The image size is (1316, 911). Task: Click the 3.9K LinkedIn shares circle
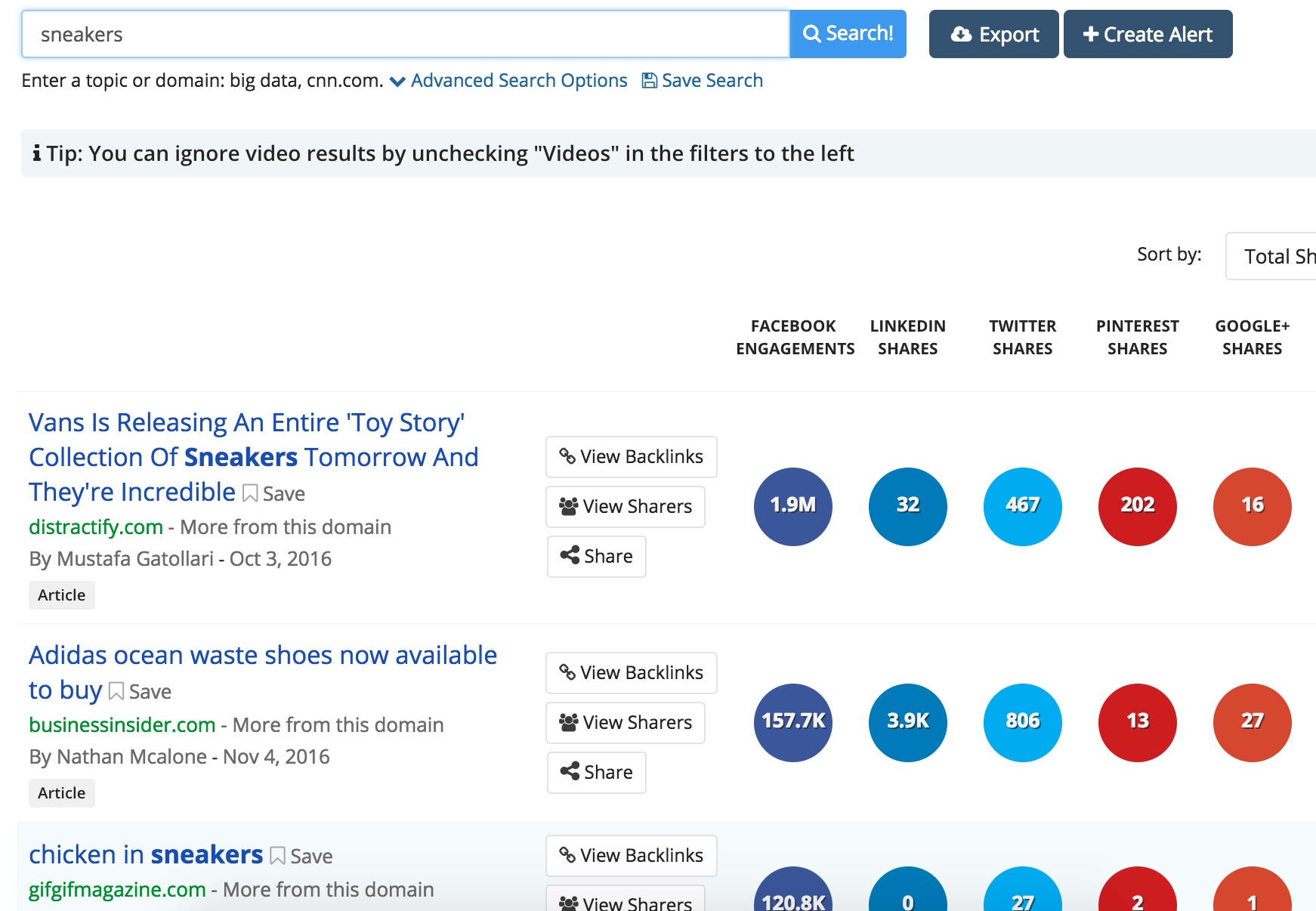(908, 722)
